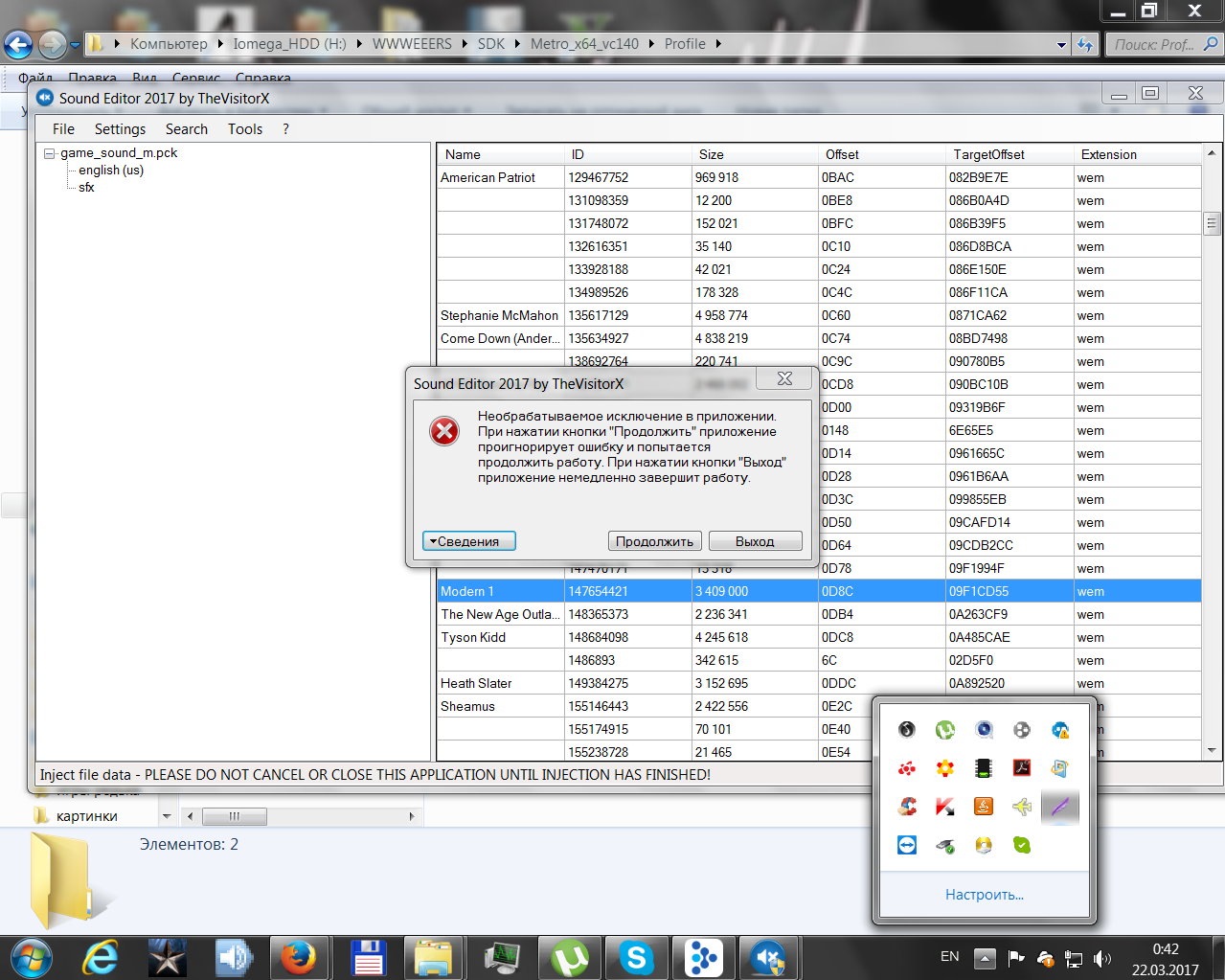The image size is (1225, 980).
Task: Expand the Сведения details button
Action: click(x=469, y=541)
